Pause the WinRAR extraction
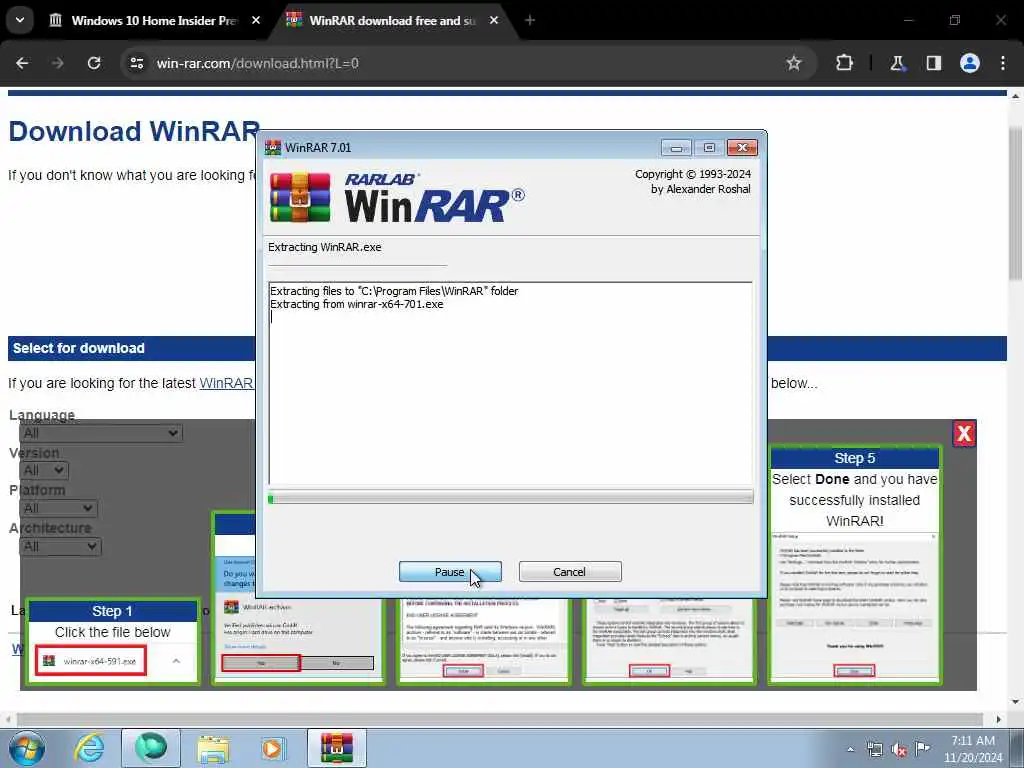Viewport: 1024px width, 768px height. [450, 571]
